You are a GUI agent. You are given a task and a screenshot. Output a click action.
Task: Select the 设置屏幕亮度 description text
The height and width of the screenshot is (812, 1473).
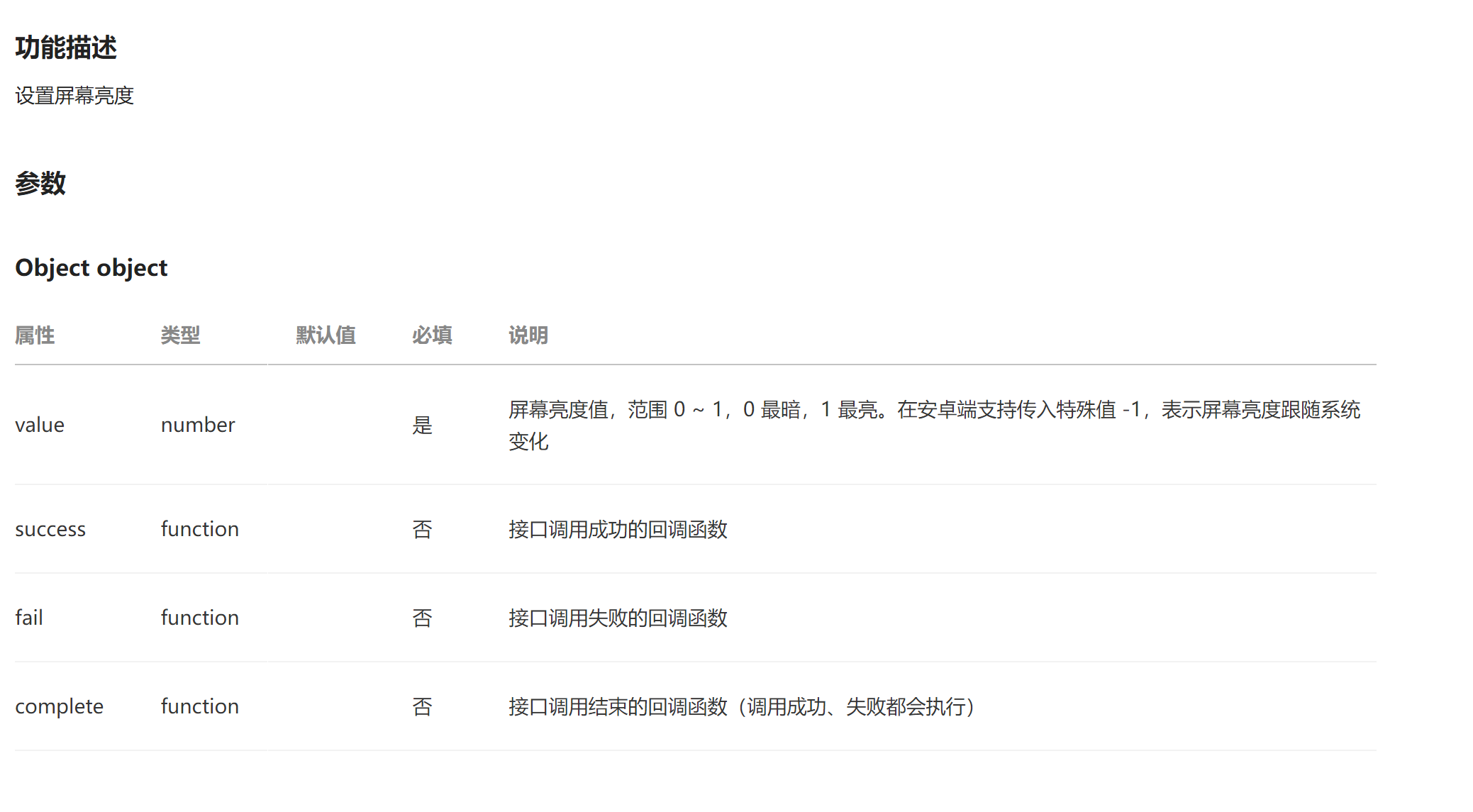[74, 96]
